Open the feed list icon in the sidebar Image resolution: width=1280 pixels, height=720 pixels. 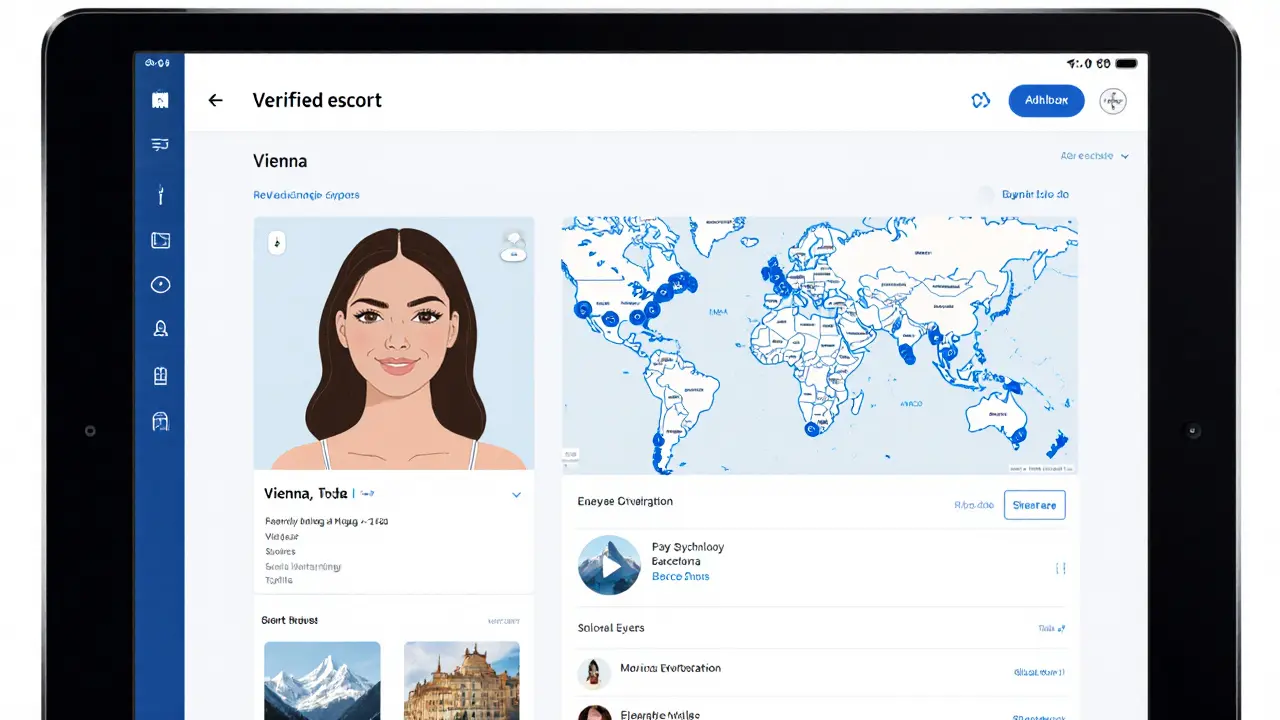(x=160, y=144)
